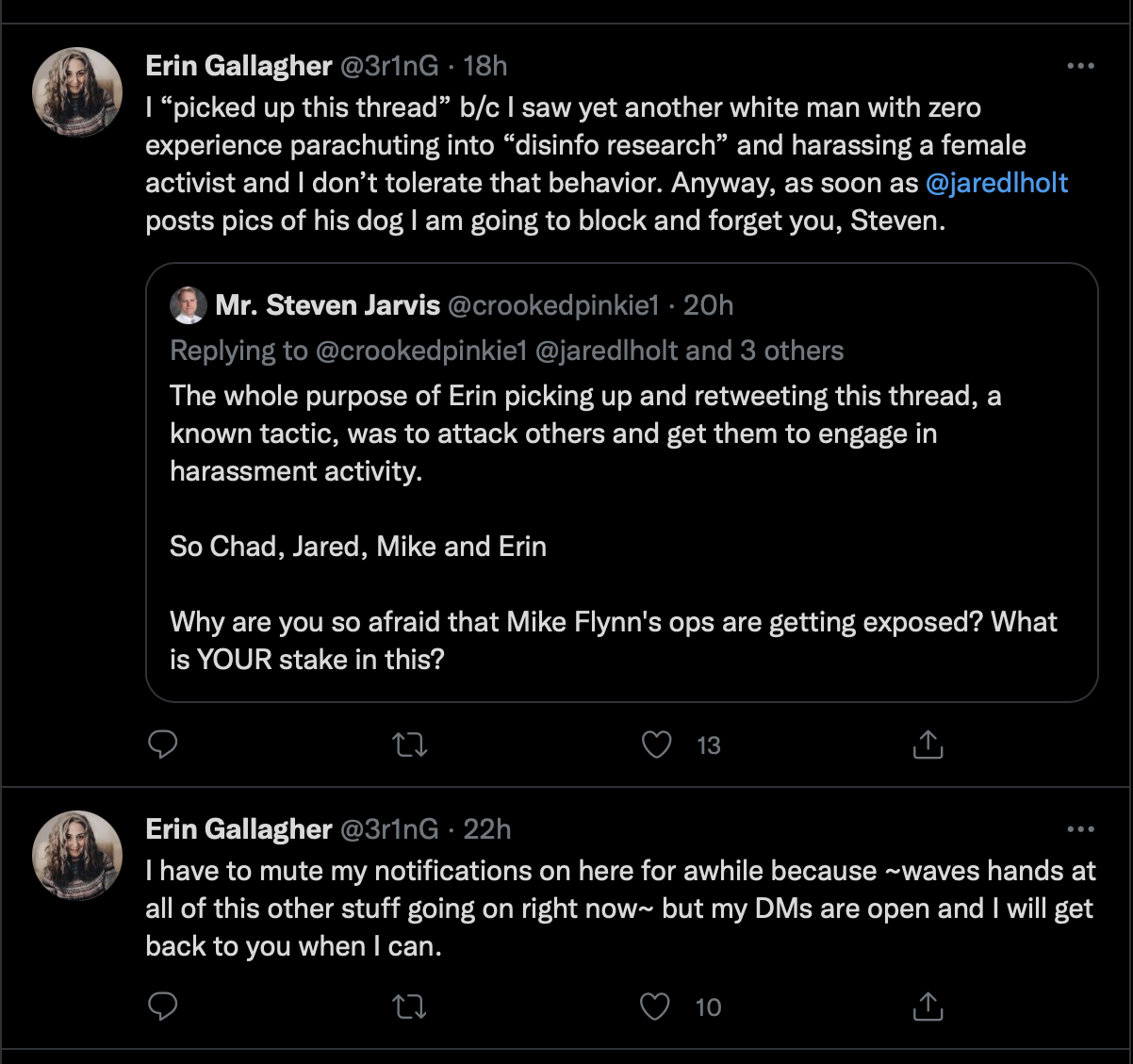Retweet the tweet quoting Steven Jarvis
Viewport: 1133px width, 1064px height.
[409, 745]
